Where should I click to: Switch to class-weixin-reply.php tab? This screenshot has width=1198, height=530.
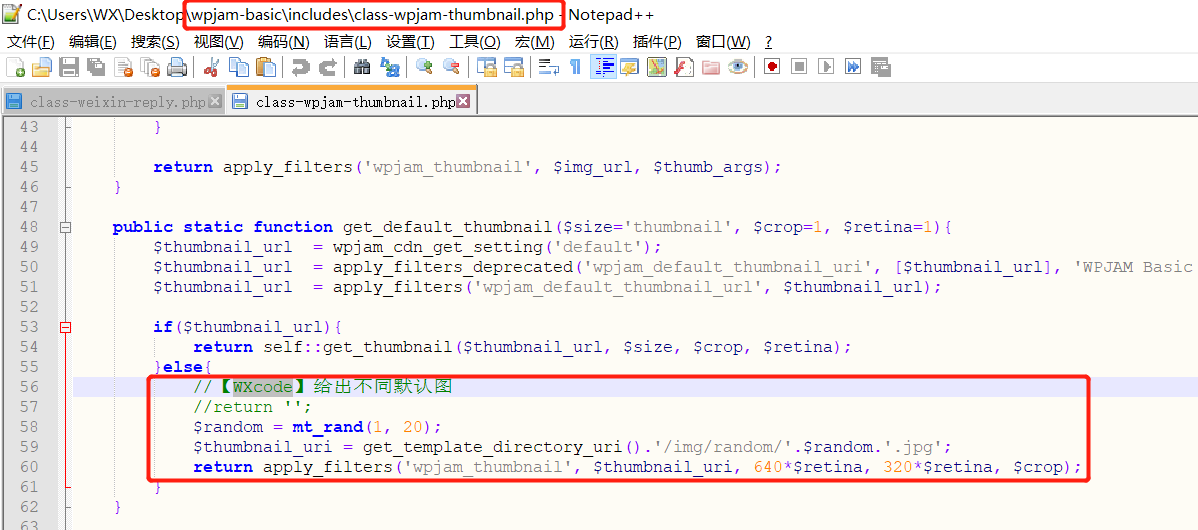[117, 102]
